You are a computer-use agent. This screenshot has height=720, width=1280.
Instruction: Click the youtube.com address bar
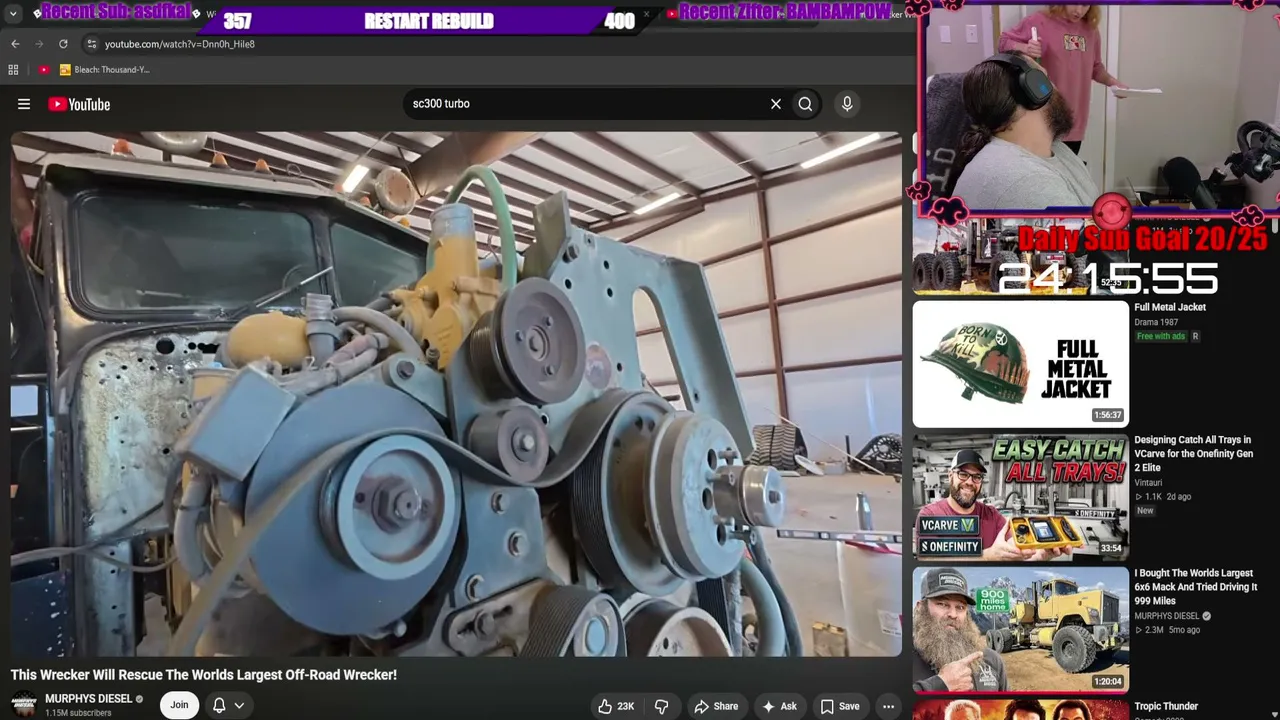(180, 44)
